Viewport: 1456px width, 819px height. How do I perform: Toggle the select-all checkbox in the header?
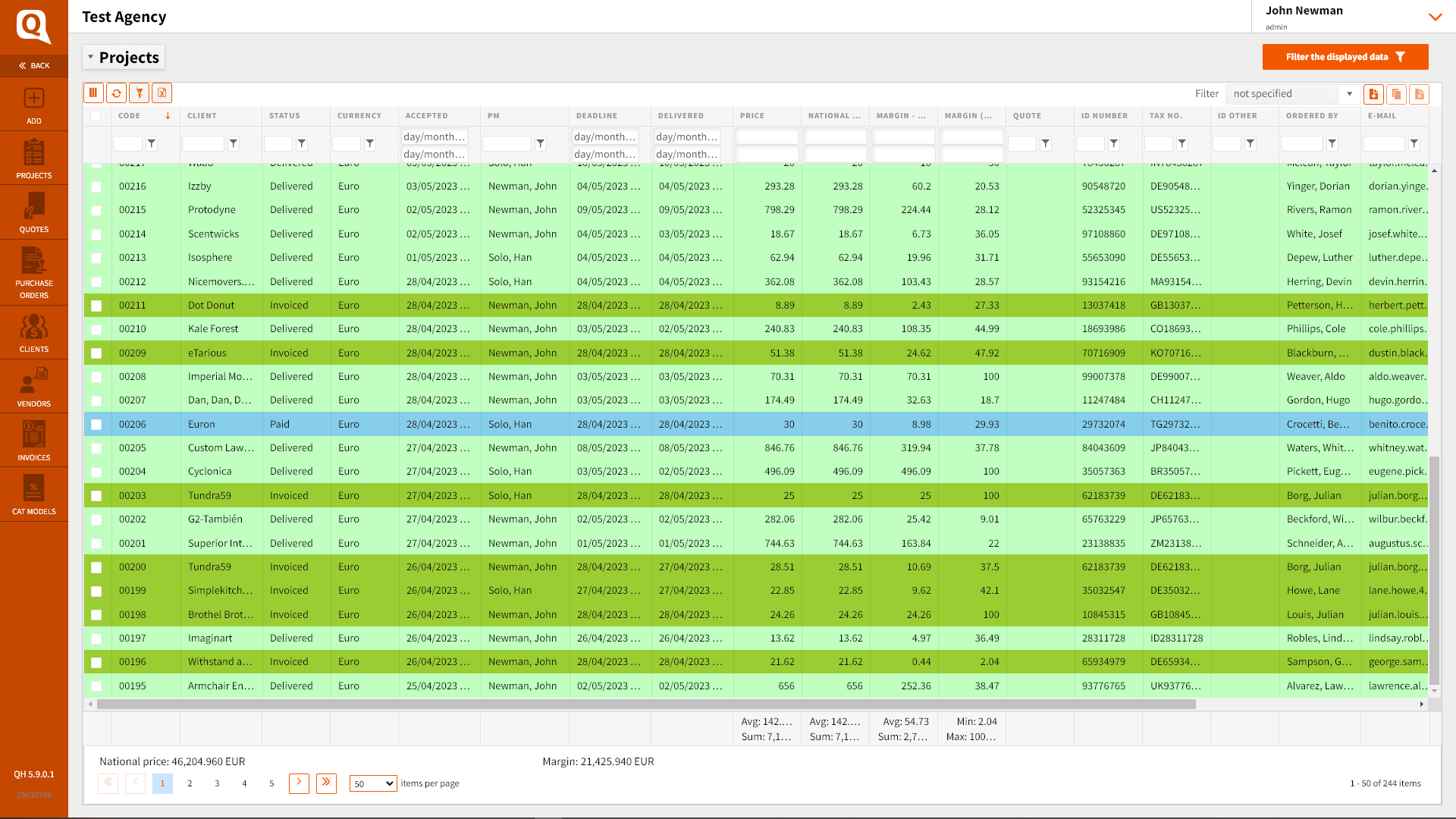coord(96,116)
